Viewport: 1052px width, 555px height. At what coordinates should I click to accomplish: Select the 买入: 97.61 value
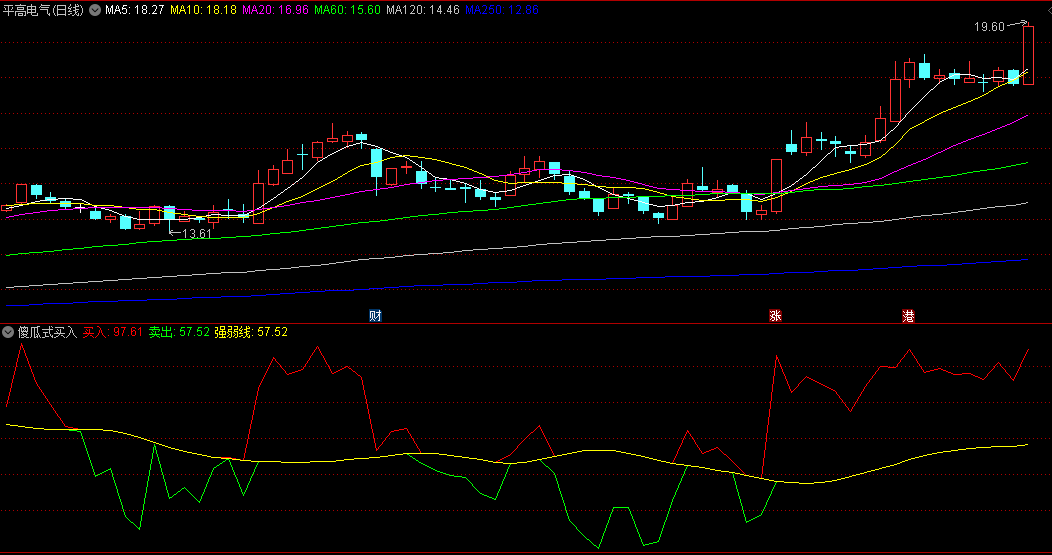click(x=113, y=332)
